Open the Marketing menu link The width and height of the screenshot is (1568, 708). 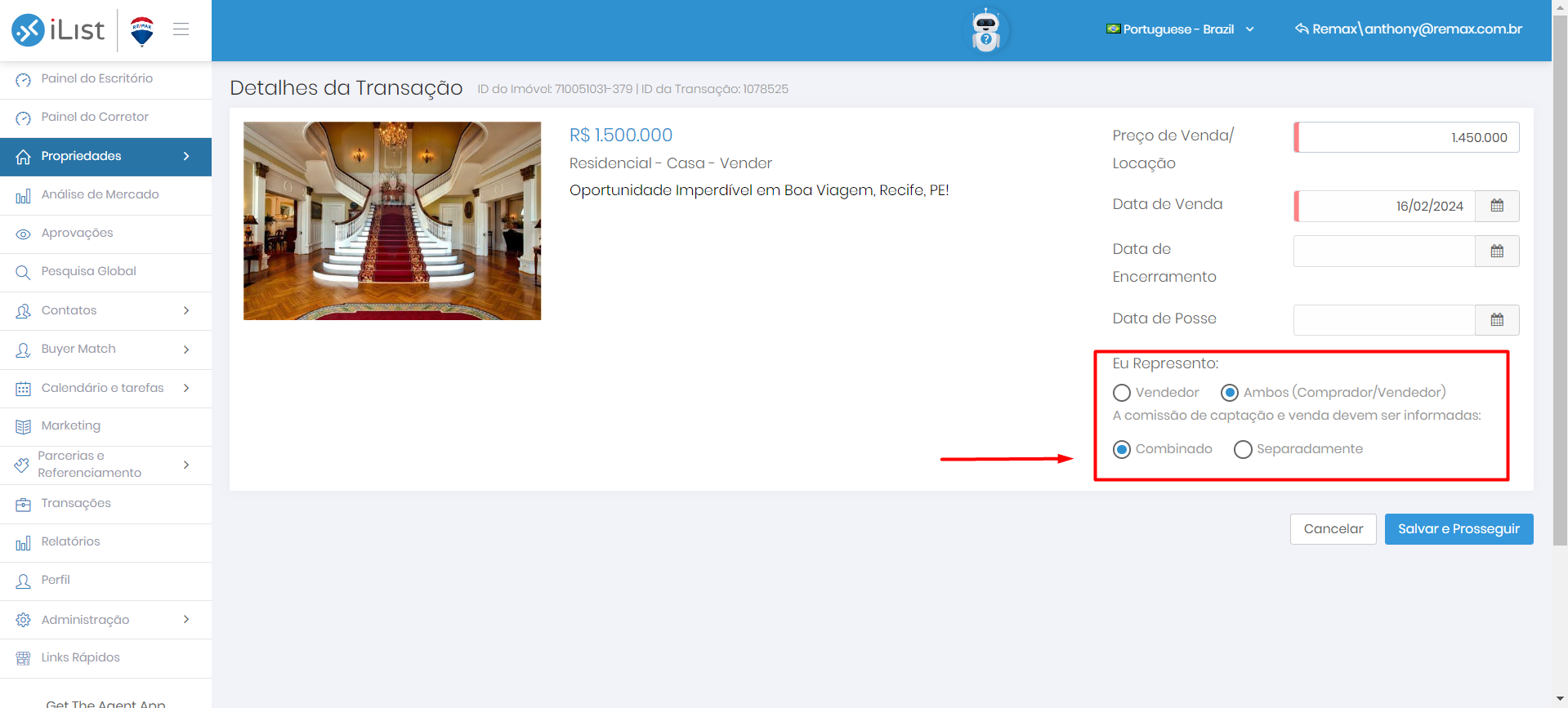tap(106, 426)
